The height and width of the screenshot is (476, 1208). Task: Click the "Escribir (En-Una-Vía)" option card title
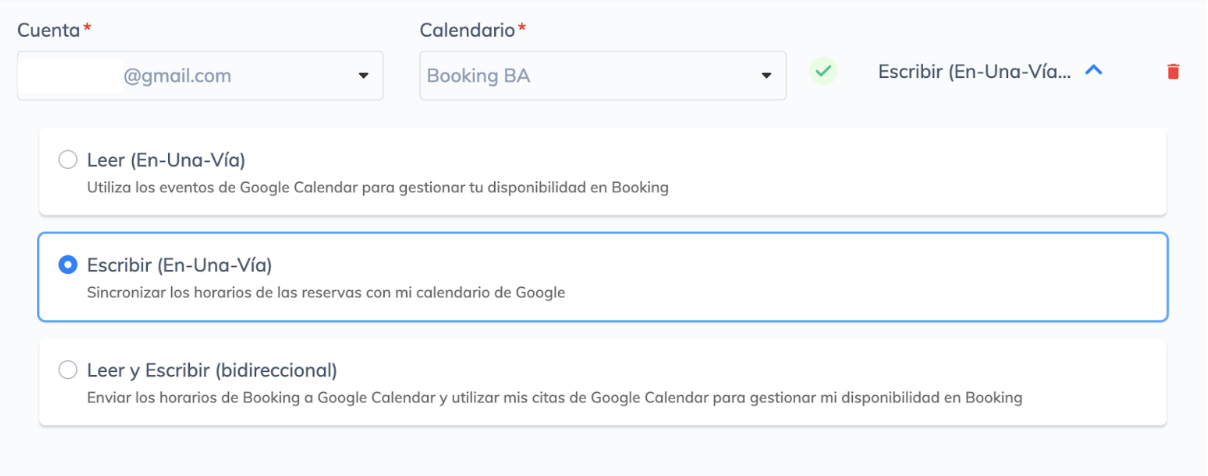point(180,265)
